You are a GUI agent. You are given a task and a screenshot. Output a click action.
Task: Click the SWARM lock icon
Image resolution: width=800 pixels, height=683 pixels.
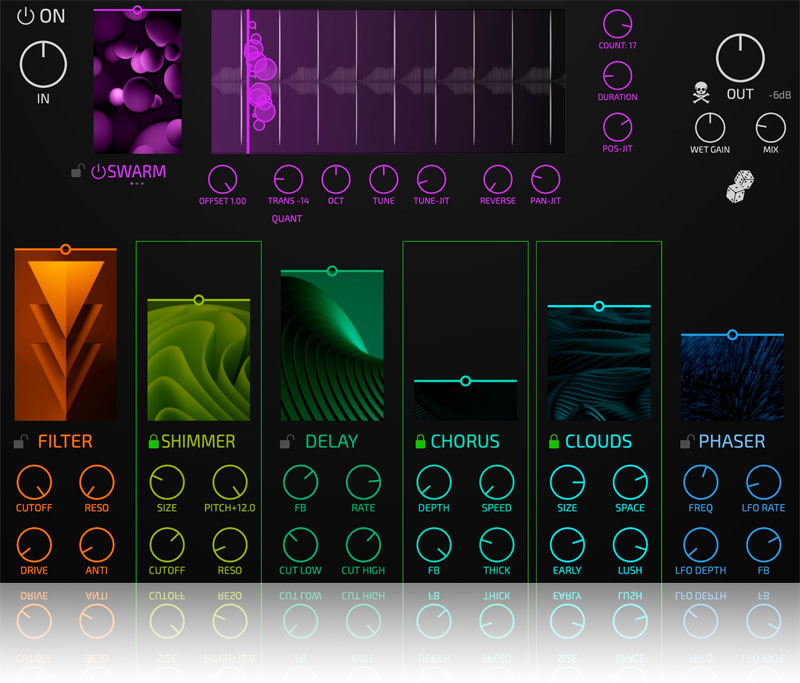(77, 172)
